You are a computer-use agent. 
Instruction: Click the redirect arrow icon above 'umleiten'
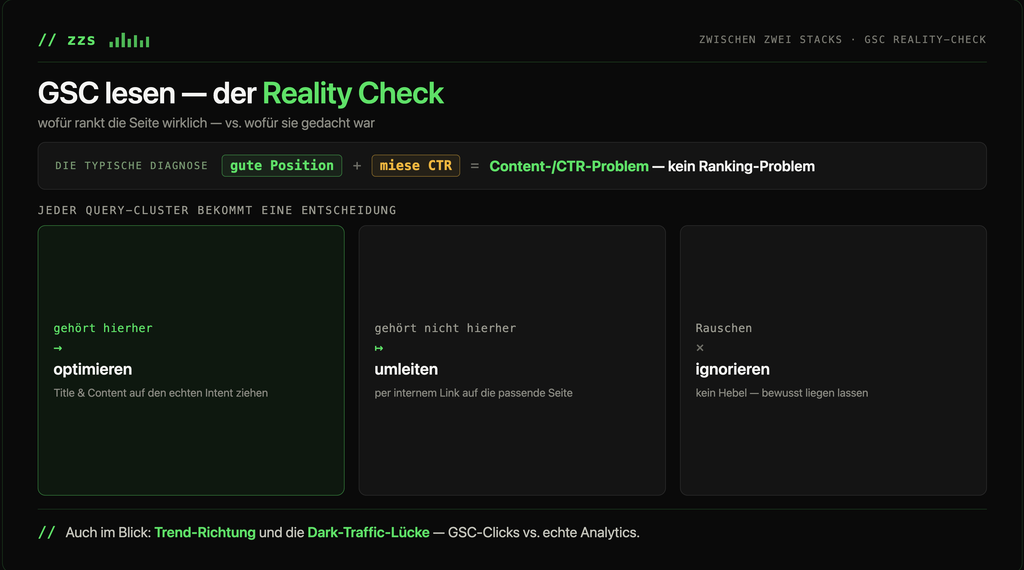(x=379, y=348)
